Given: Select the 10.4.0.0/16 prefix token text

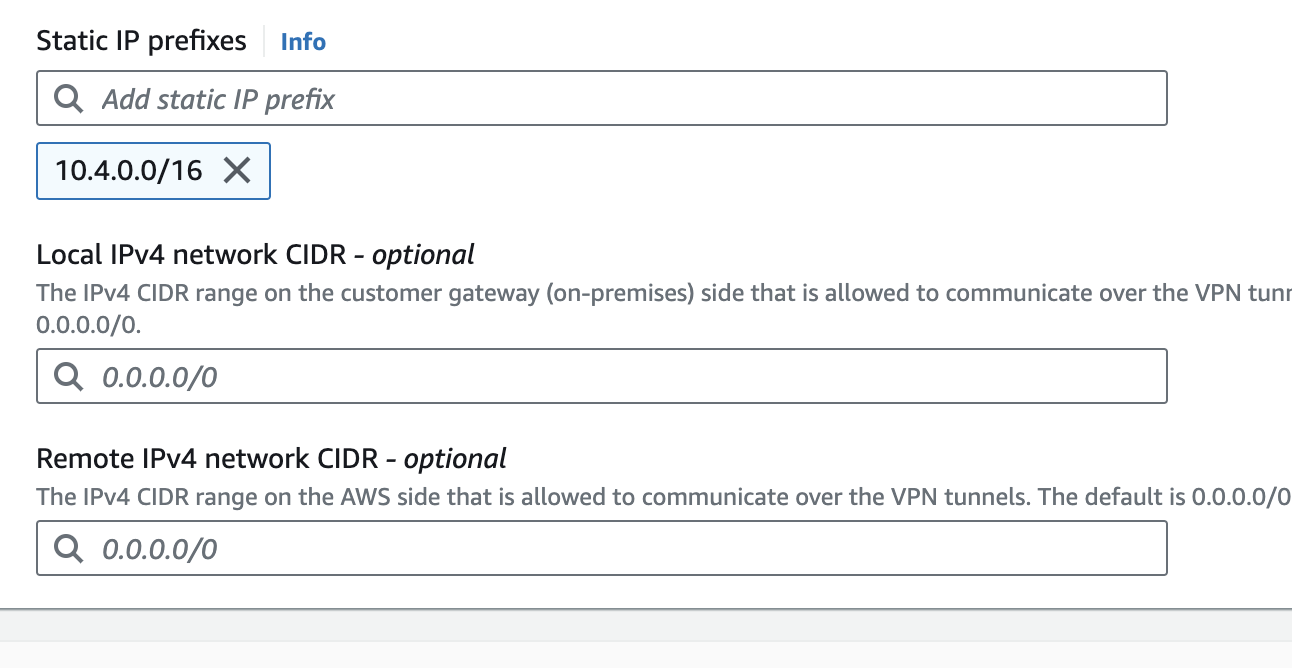Looking at the screenshot, I should click(128, 171).
